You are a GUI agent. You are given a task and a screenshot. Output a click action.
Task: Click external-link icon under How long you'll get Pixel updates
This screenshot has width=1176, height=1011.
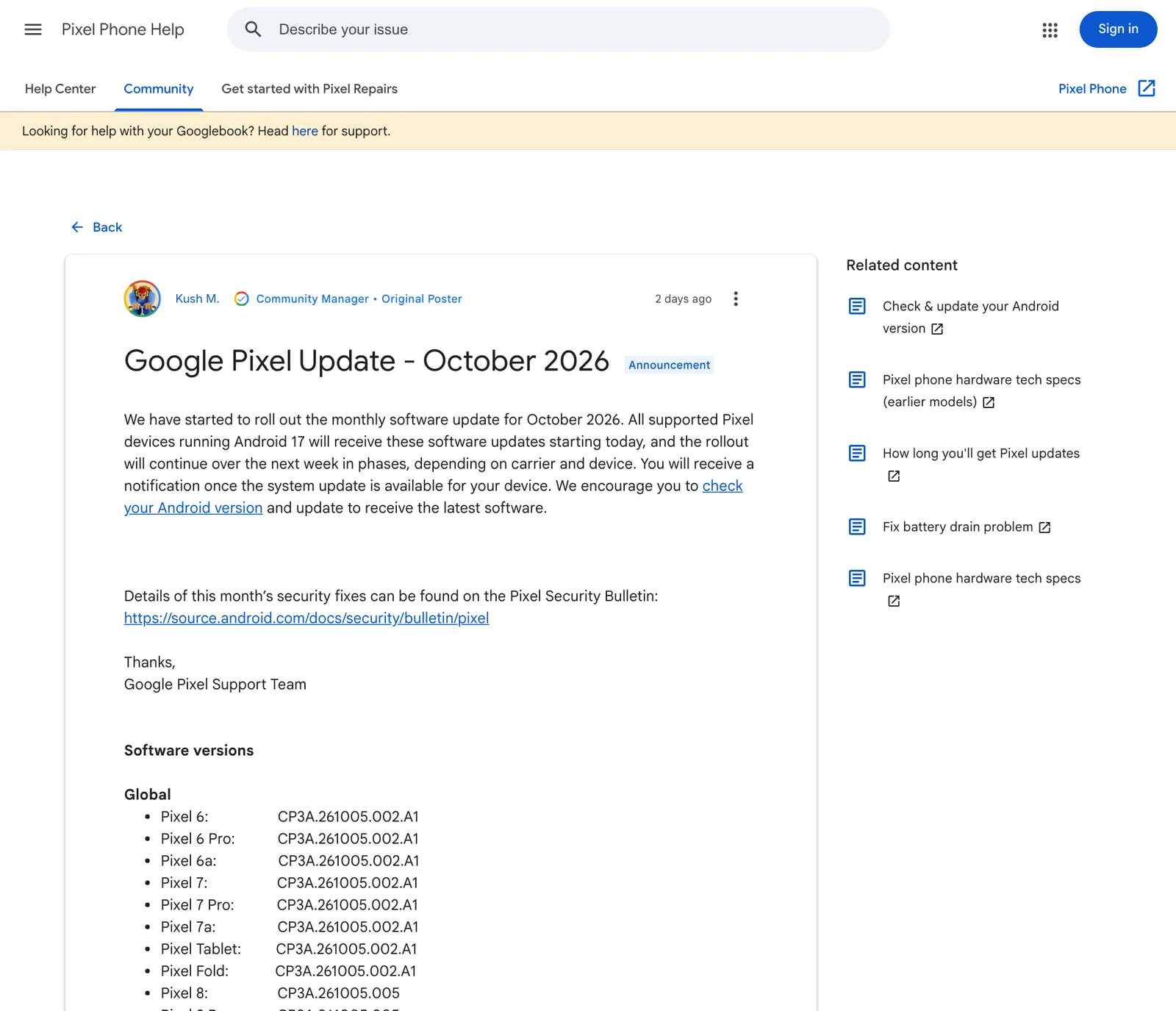(894, 476)
